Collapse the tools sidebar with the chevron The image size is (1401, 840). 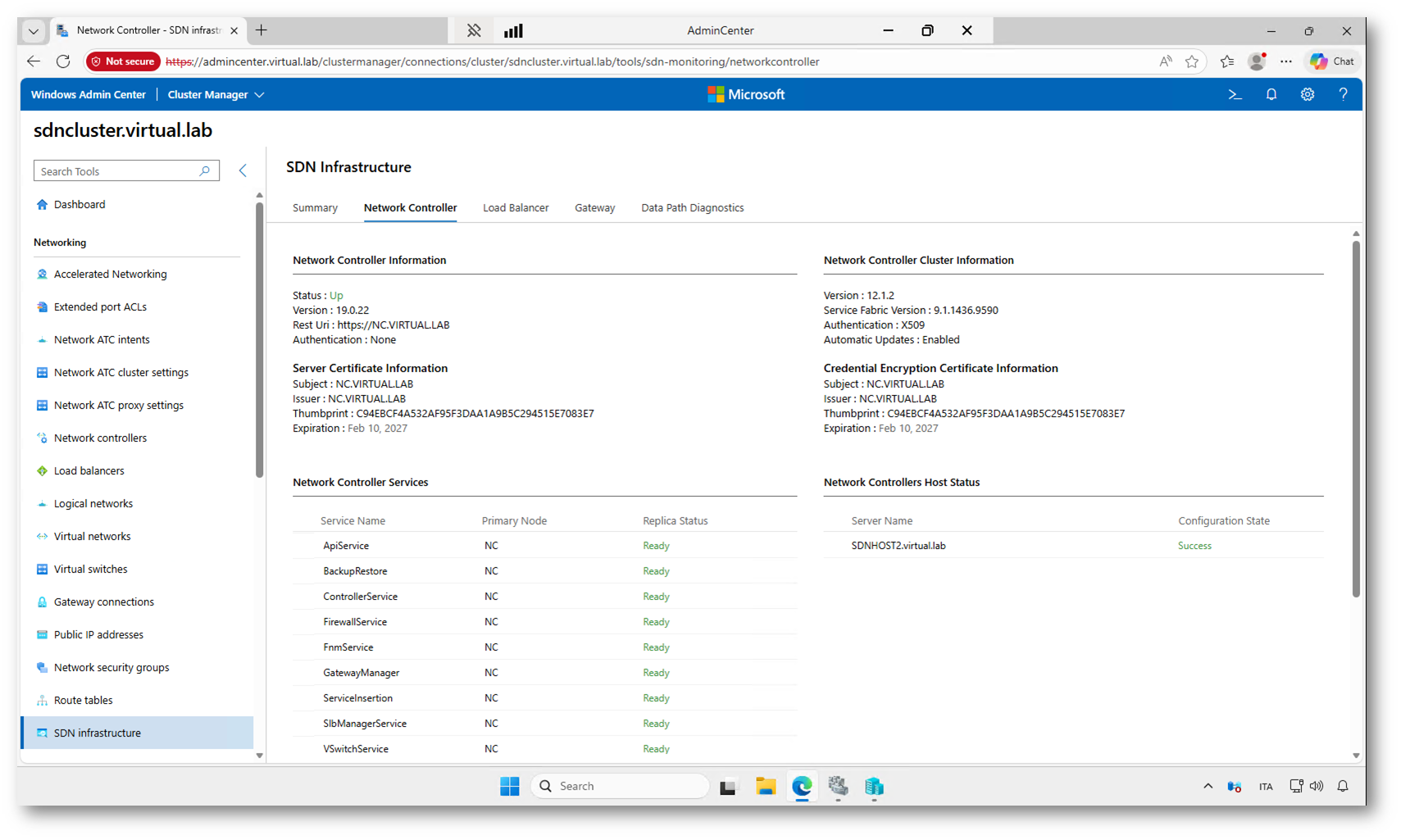243,171
